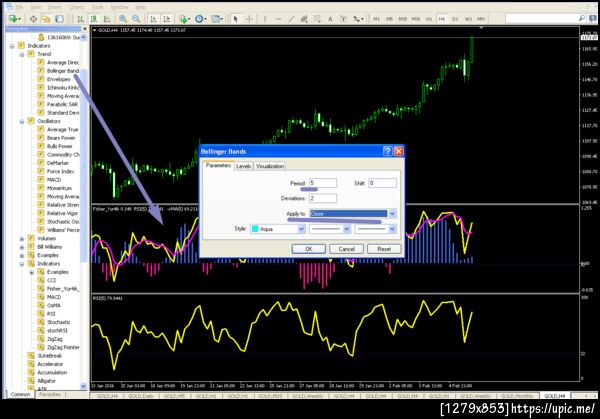Click the search magnifier icon
The image size is (600, 419).
pyautogui.click(x=582, y=18)
